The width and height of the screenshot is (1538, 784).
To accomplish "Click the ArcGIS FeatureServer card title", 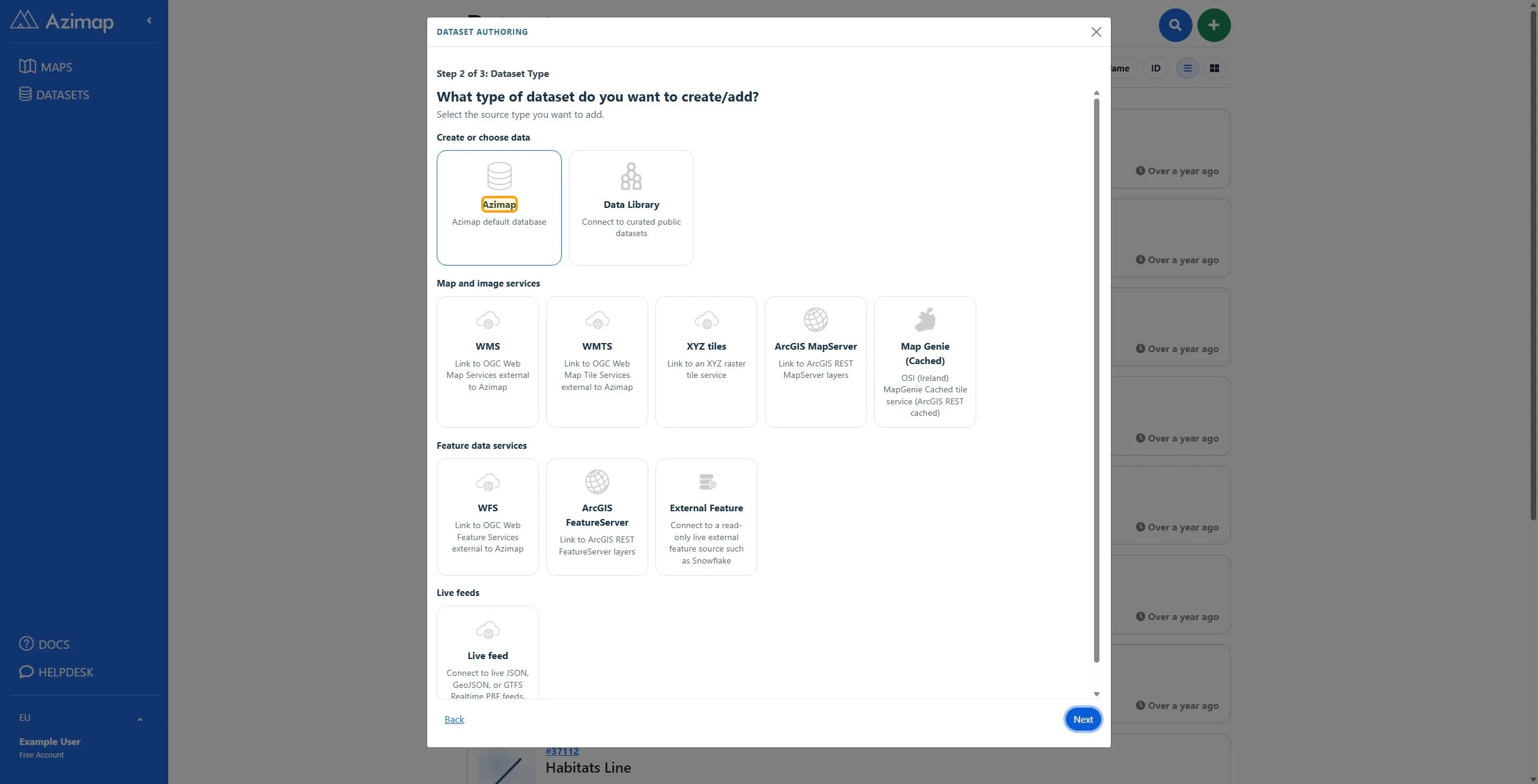I will (597, 515).
